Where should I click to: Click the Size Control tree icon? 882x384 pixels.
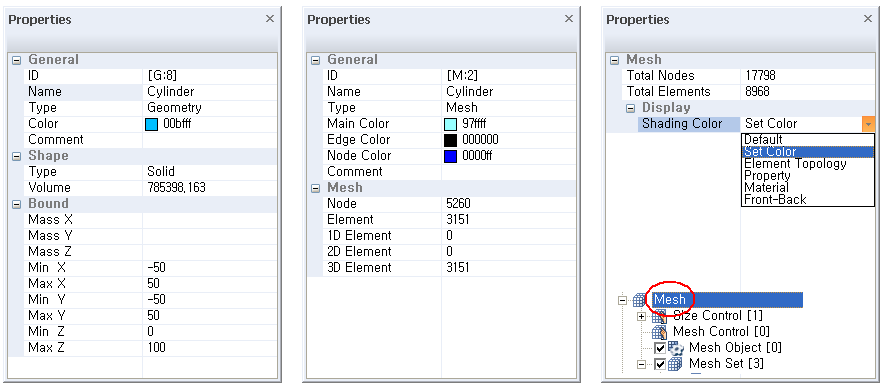tap(659, 317)
